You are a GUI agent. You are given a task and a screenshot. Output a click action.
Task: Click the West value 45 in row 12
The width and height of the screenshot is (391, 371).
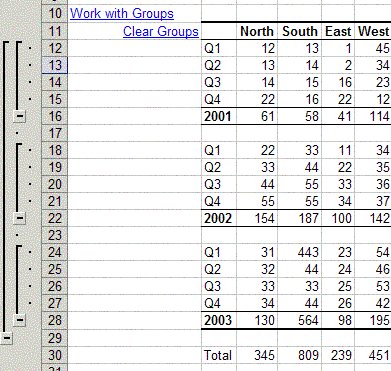[373, 48]
